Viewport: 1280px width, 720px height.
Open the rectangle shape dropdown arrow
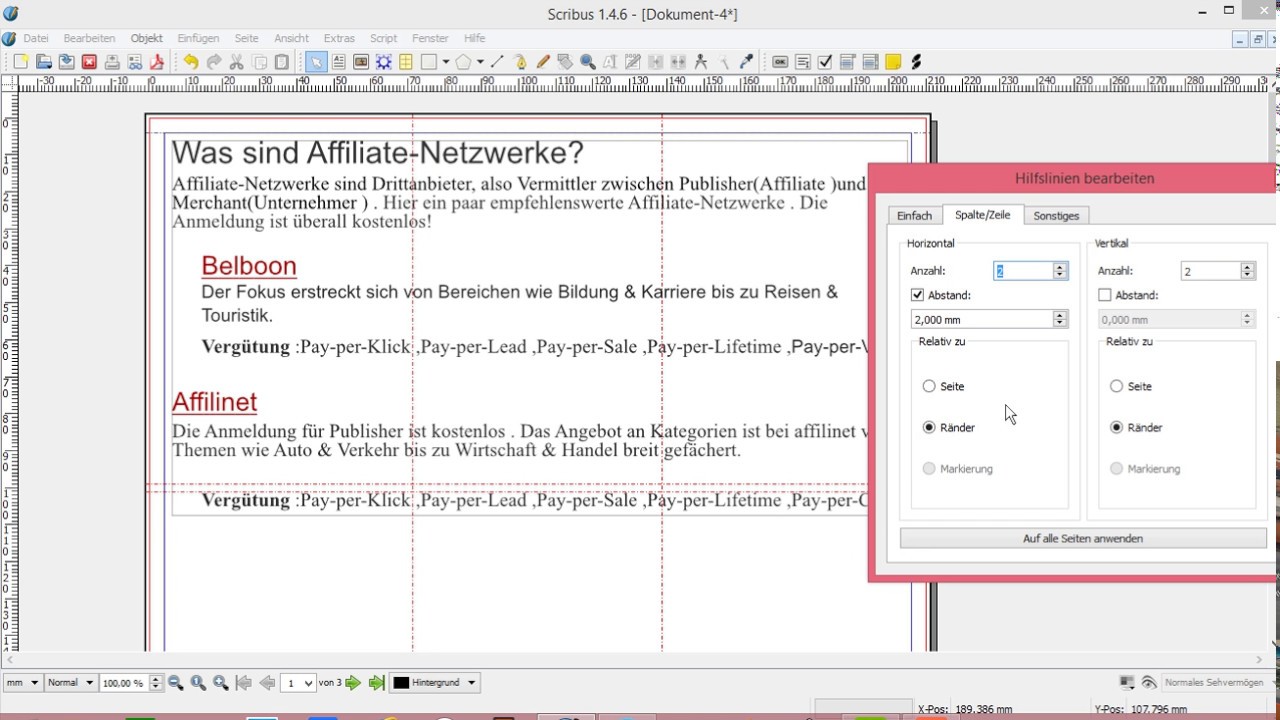[445, 62]
